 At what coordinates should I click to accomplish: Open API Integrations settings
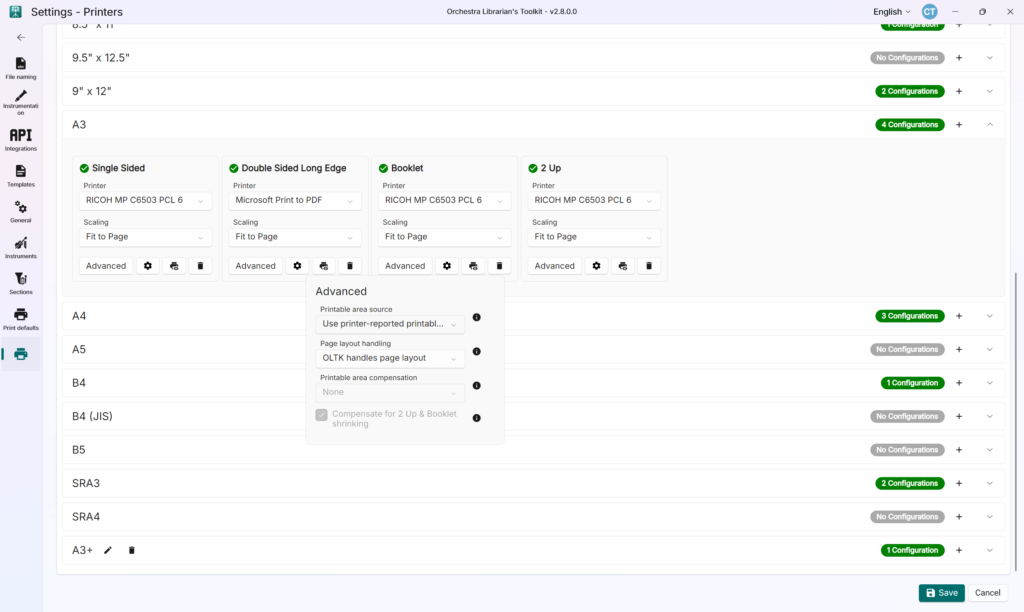tap(21, 140)
